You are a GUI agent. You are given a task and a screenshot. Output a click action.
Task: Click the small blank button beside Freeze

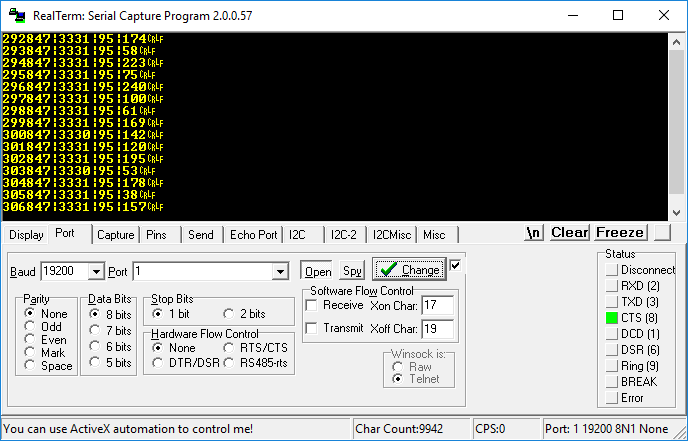point(663,232)
